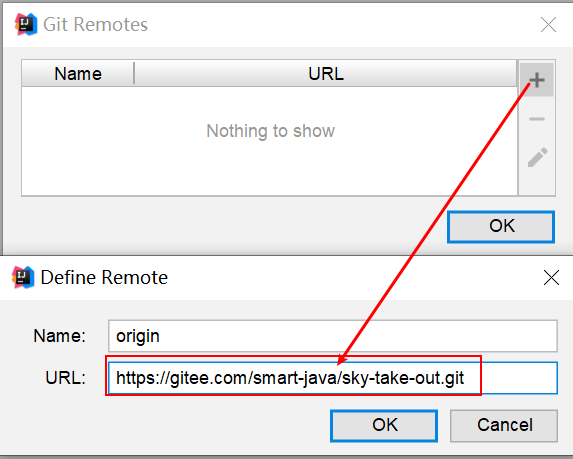Close the Define Remote dialog
The width and height of the screenshot is (573, 459).
tap(551, 278)
